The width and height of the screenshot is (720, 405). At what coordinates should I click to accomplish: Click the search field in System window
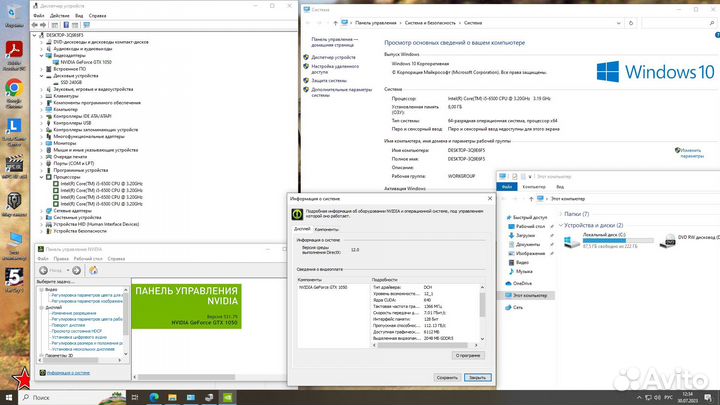click(x=679, y=23)
